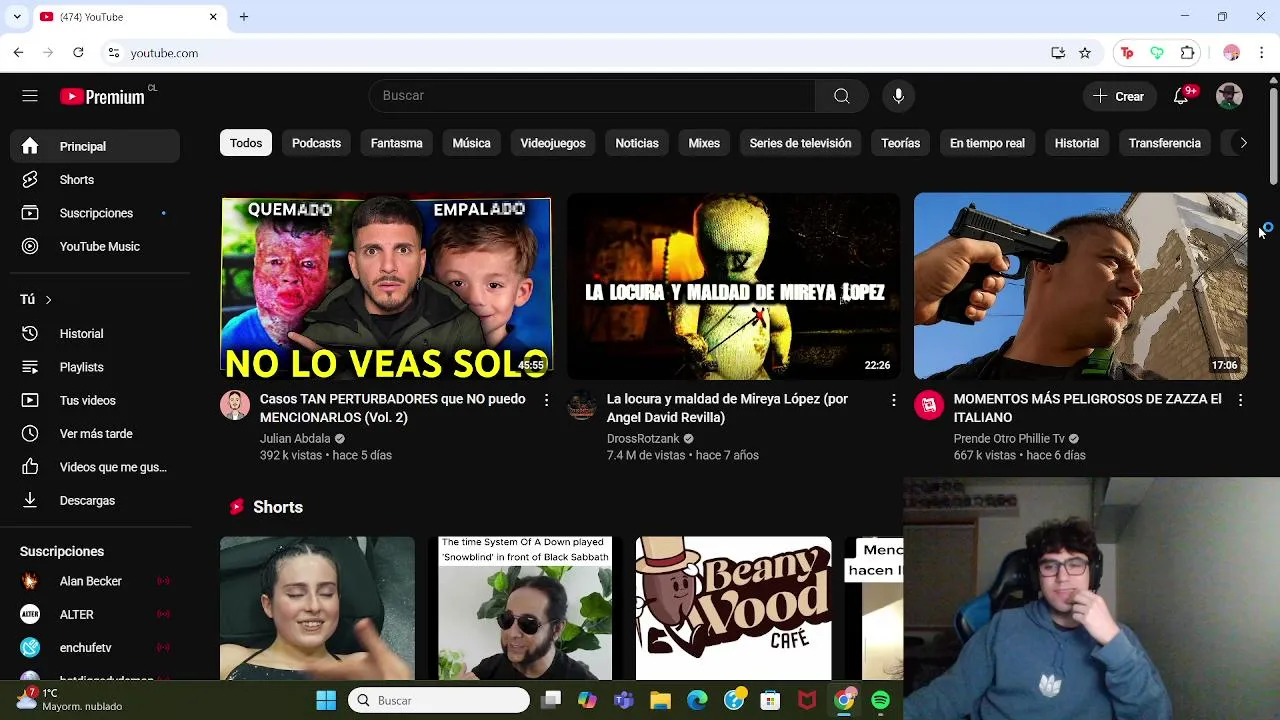
Task: Select the Mixes filter chip
Action: click(704, 143)
